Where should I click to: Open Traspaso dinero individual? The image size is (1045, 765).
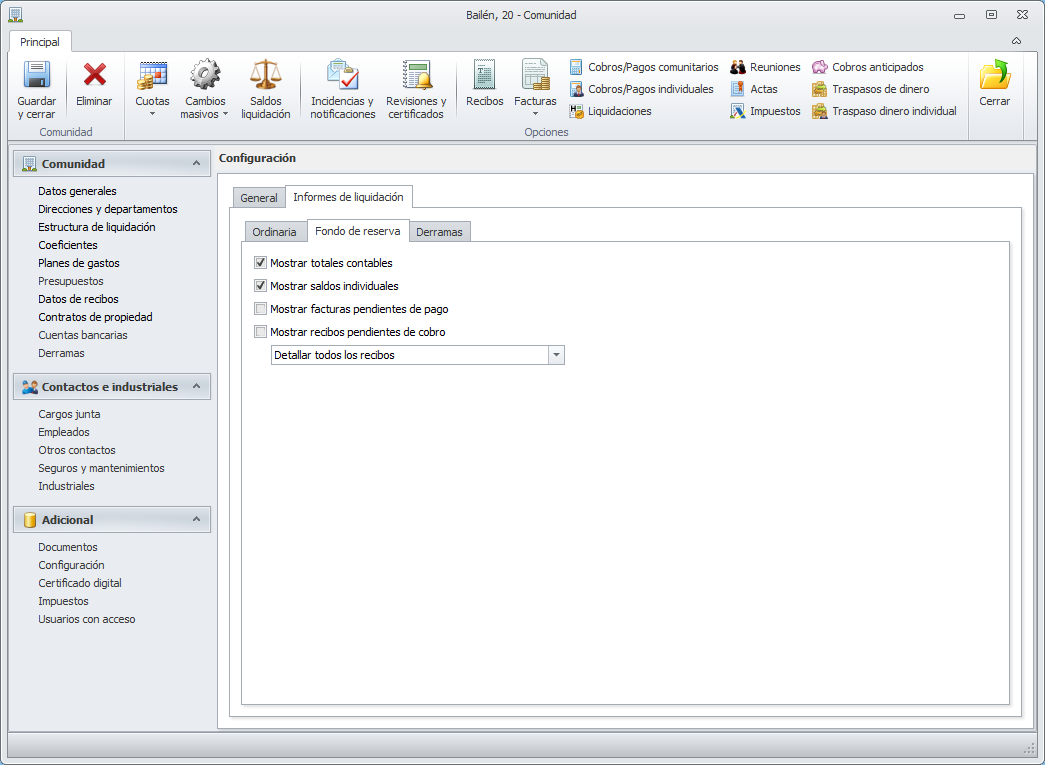(884, 111)
